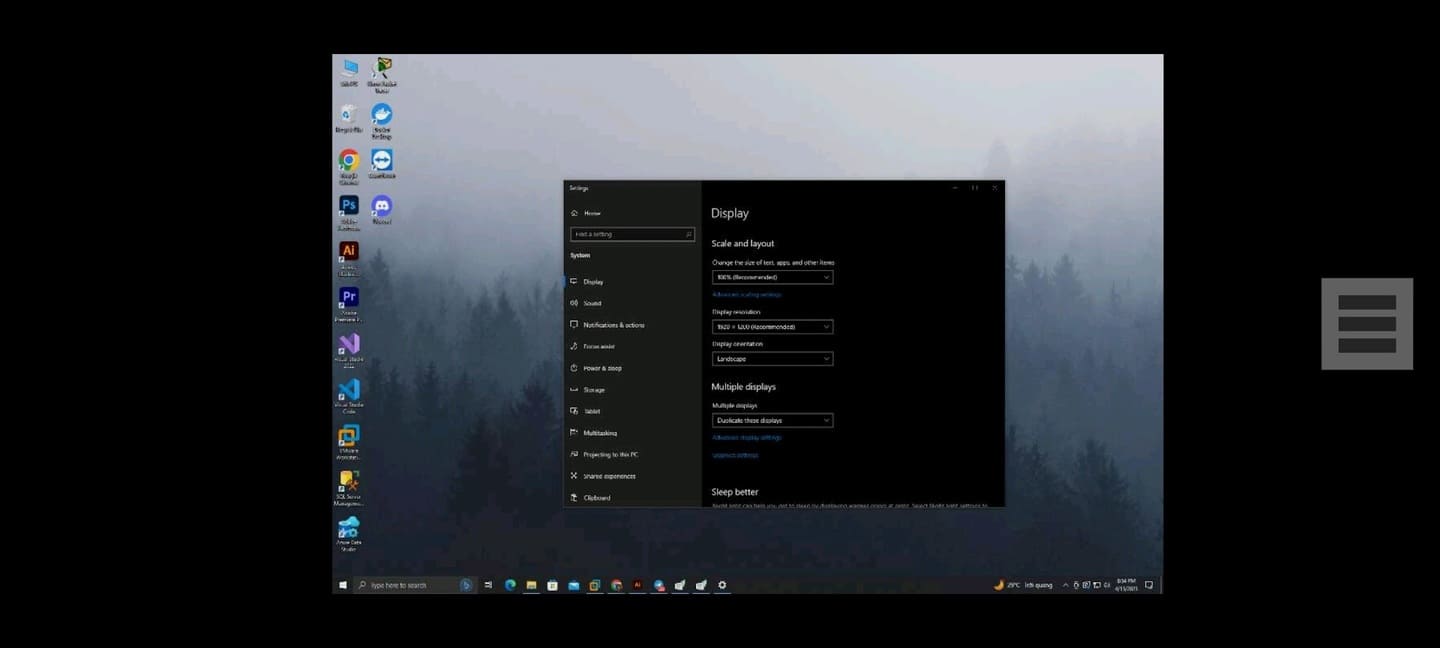
Task: Go to Settings Home
Action: pos(586,213)
